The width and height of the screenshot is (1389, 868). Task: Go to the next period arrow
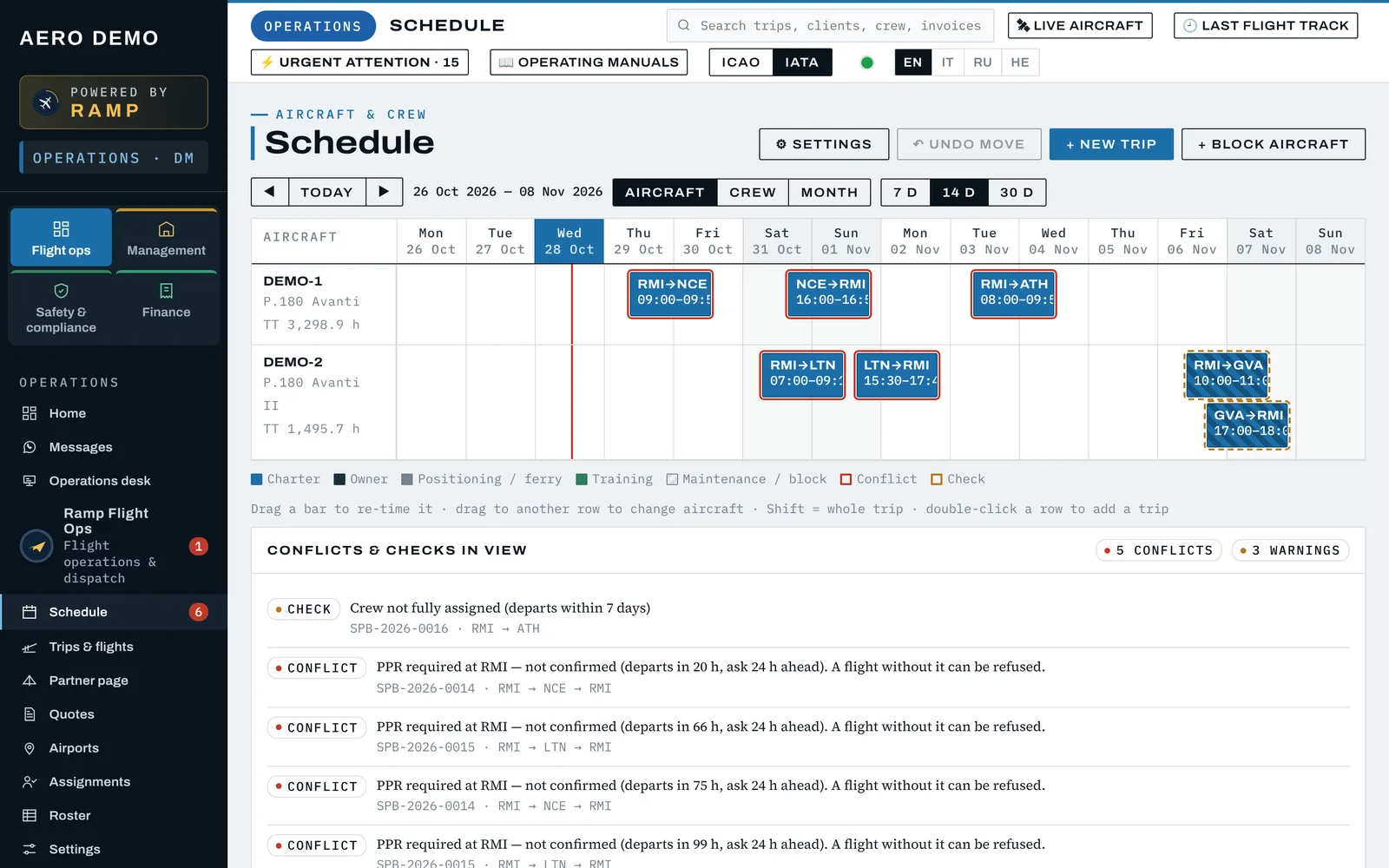tap(384, 192)
